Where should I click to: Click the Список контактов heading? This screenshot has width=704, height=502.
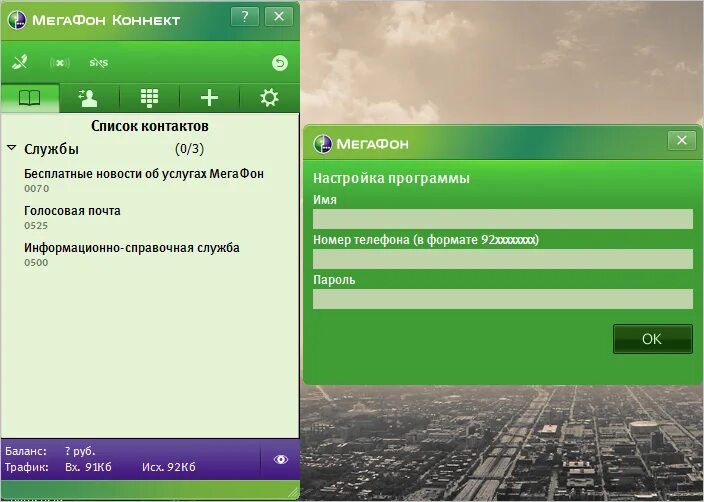coord(150,126)
